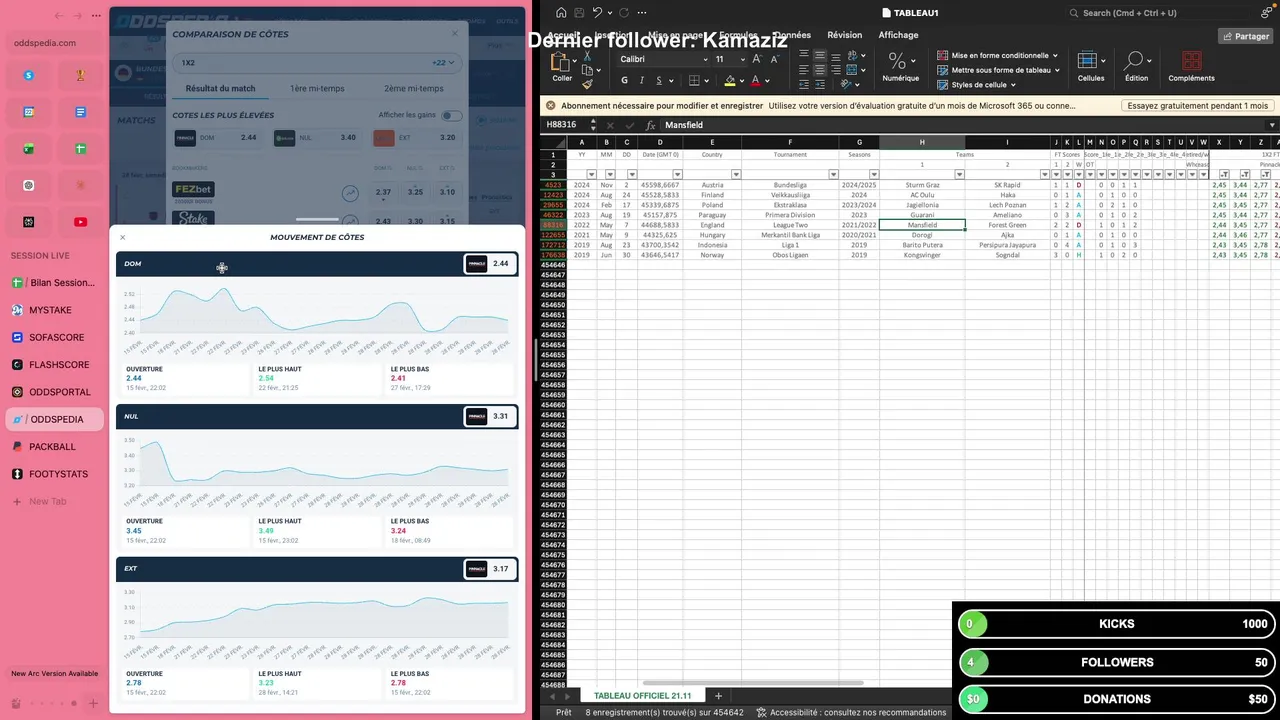Click Essayez gratuitement pendant 1 mois
Image resolution: width=1280 pixels, height=720 pixels.
pos(1198,105)
